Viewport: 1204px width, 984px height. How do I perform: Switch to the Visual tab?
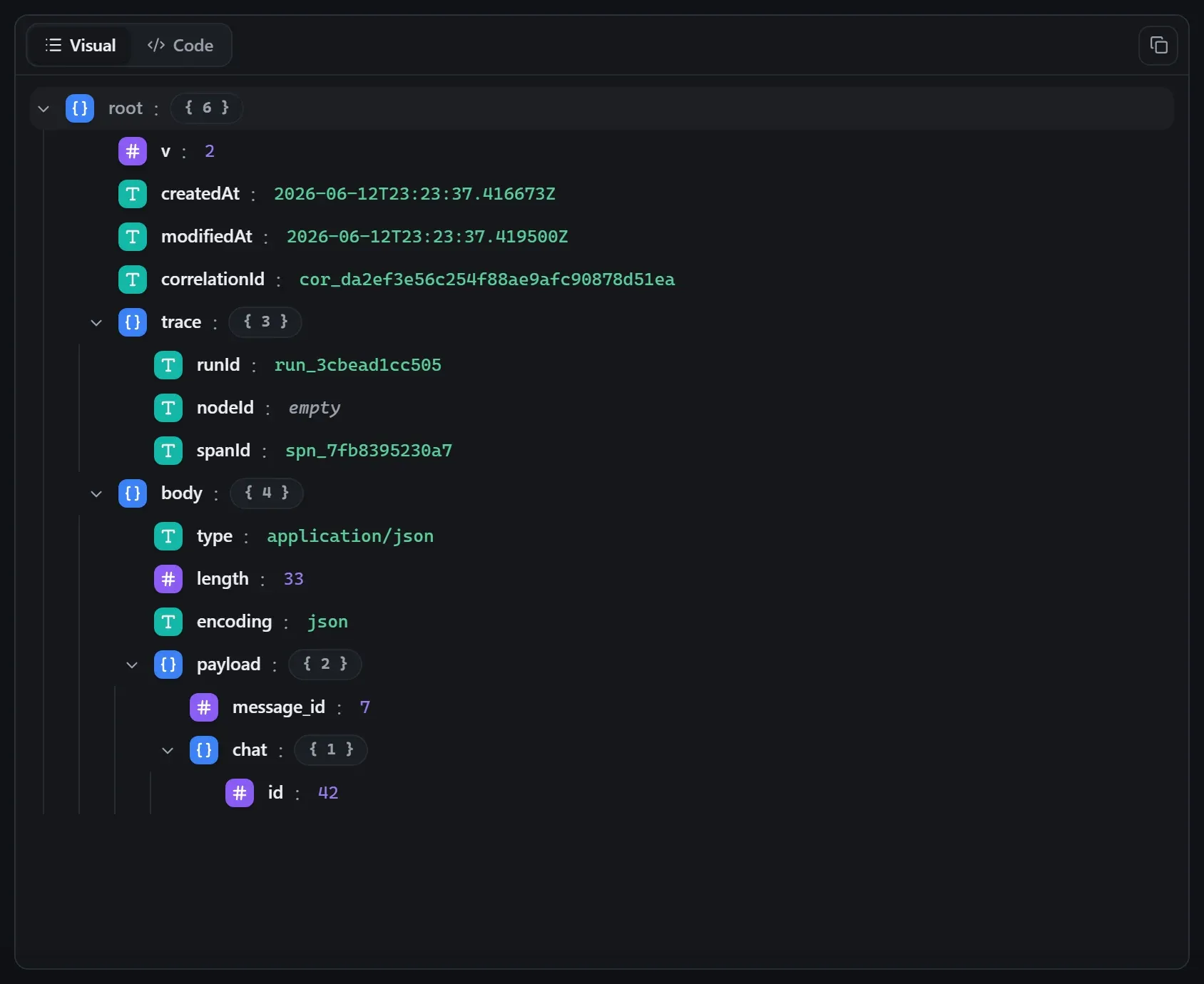[81, 46]
